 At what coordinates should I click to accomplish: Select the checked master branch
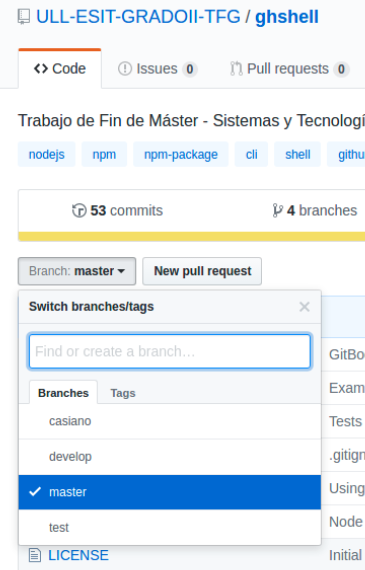coord(170,492)
